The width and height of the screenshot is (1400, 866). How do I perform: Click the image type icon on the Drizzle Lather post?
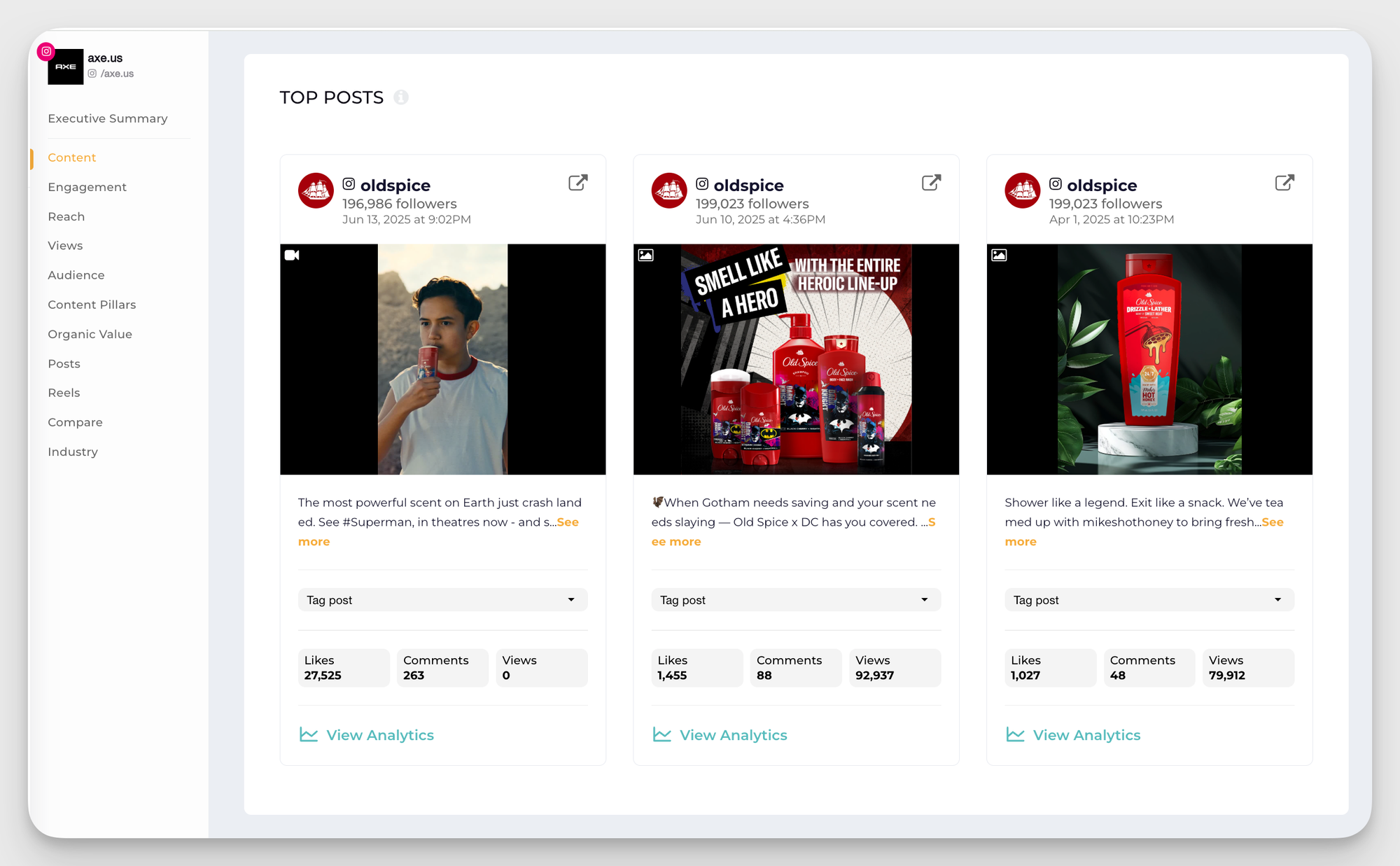(x=999, y=256)
